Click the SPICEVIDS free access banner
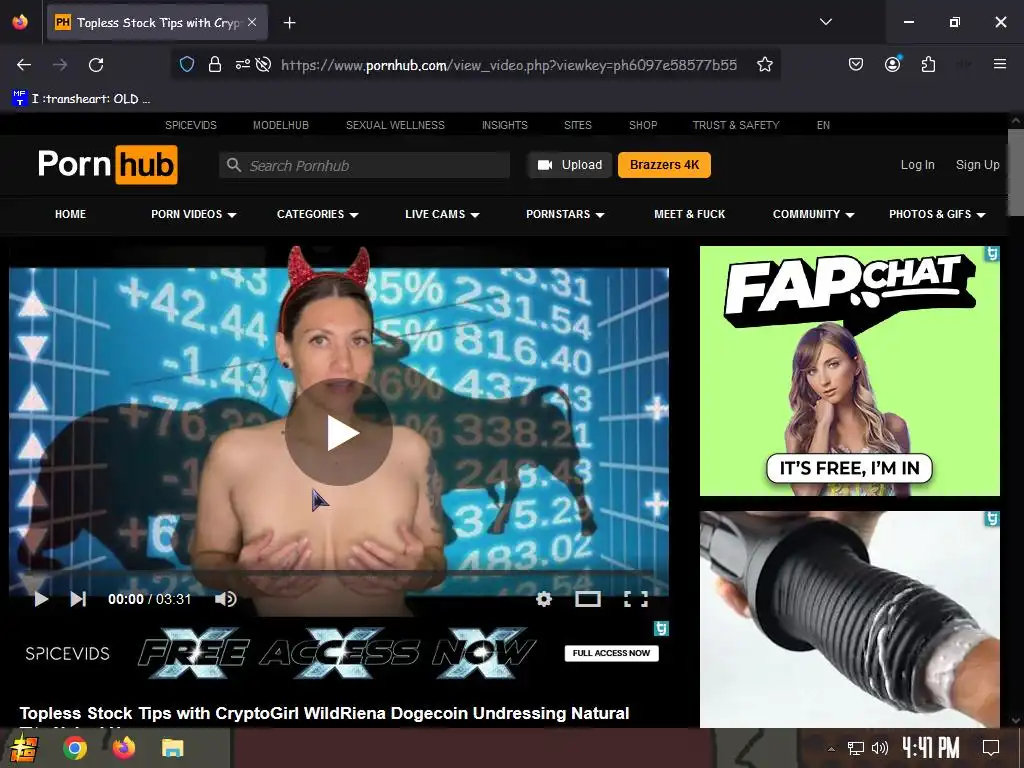The width and height of the screenshot is (1024, 768). pos(339,652)
